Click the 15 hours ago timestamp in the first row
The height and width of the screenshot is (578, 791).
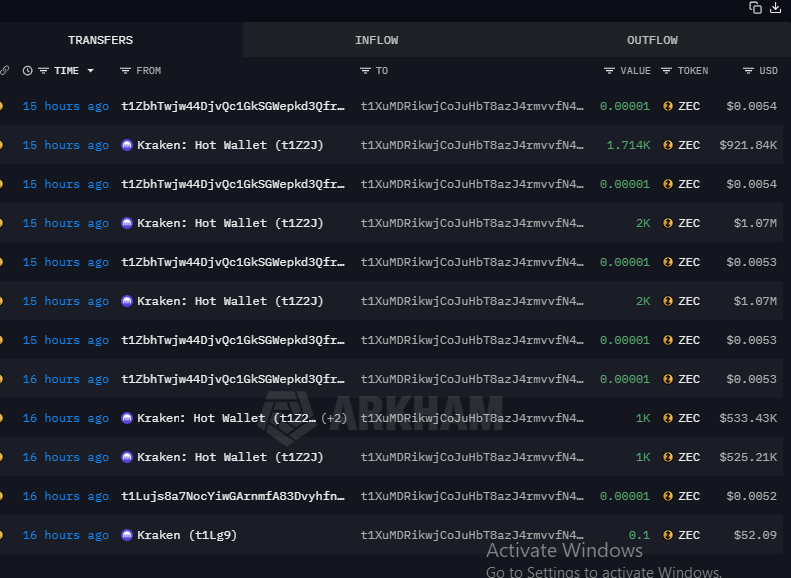click(65, 106)
